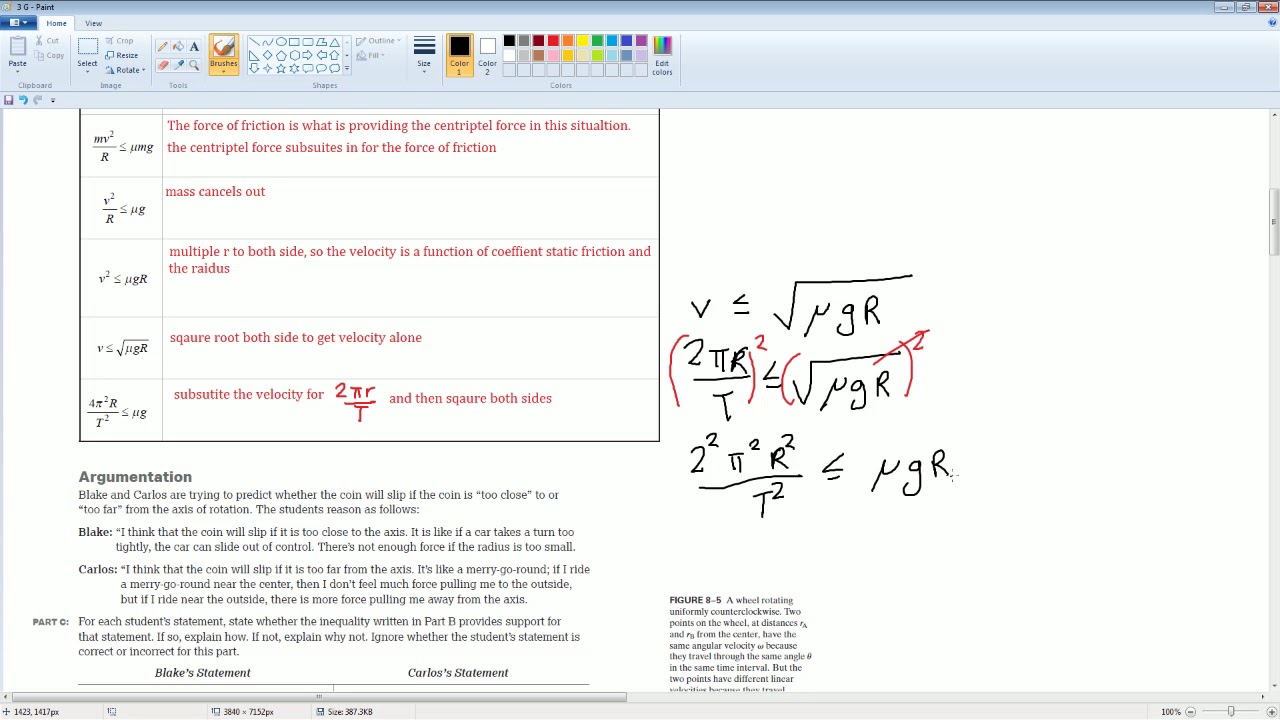Screen dimensions: 1280x720
Task: Pick the orange color swatch
Action: click(x=568, y=41)
